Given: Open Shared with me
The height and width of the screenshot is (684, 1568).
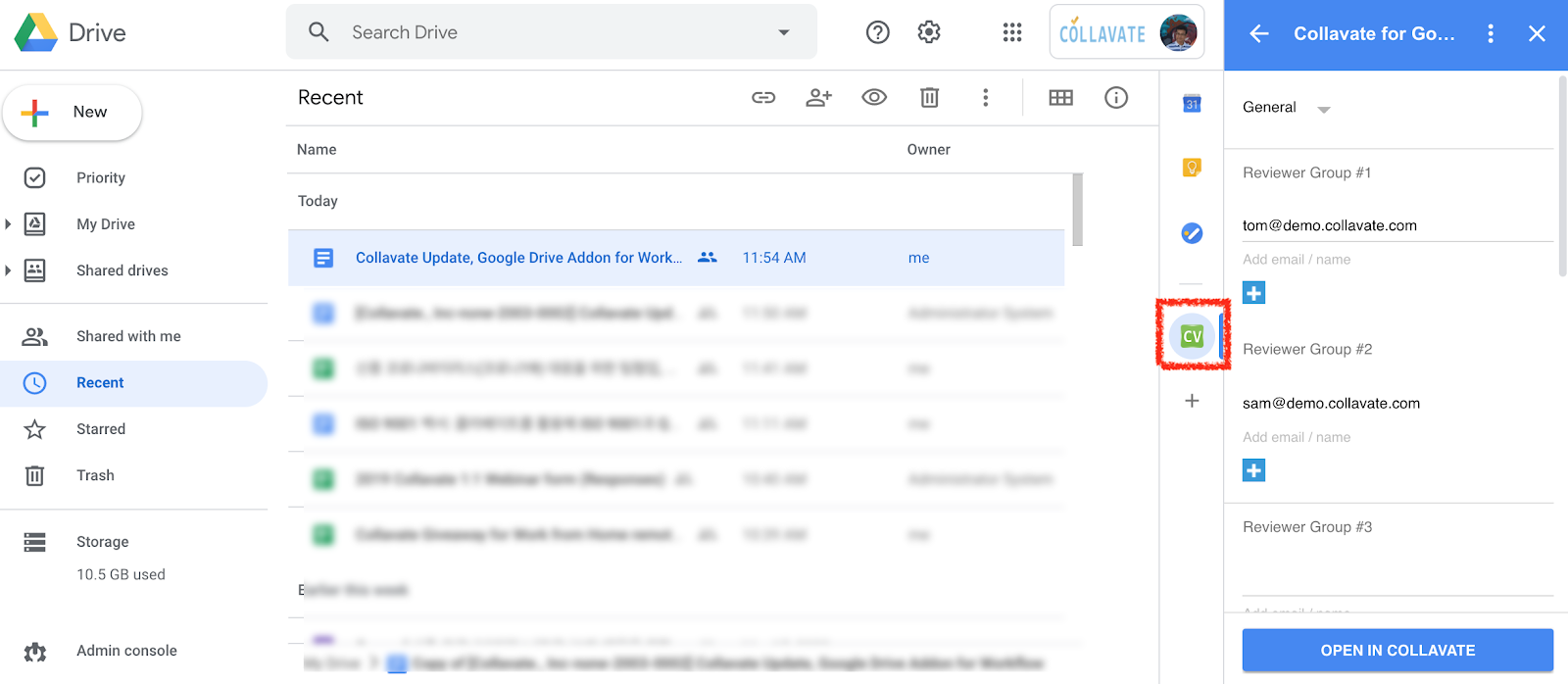Looking at the screenshot, I should point(128,336).
